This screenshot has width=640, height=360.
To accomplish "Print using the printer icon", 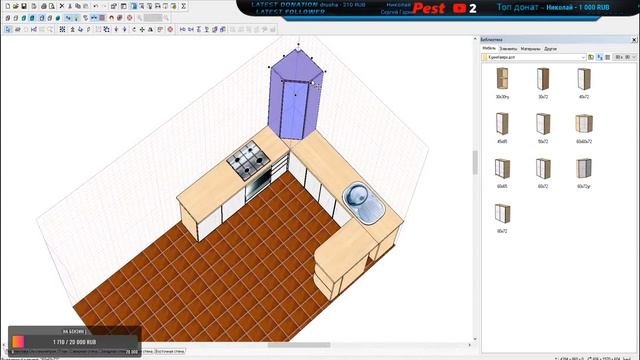I will point(44,6).
